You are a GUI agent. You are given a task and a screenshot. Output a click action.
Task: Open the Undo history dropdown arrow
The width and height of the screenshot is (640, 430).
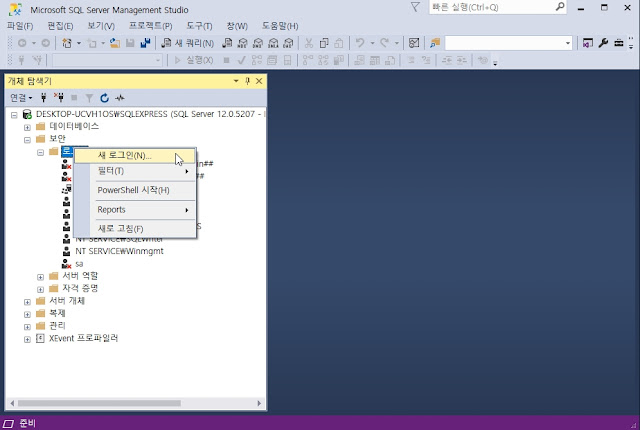pos(372,43)
